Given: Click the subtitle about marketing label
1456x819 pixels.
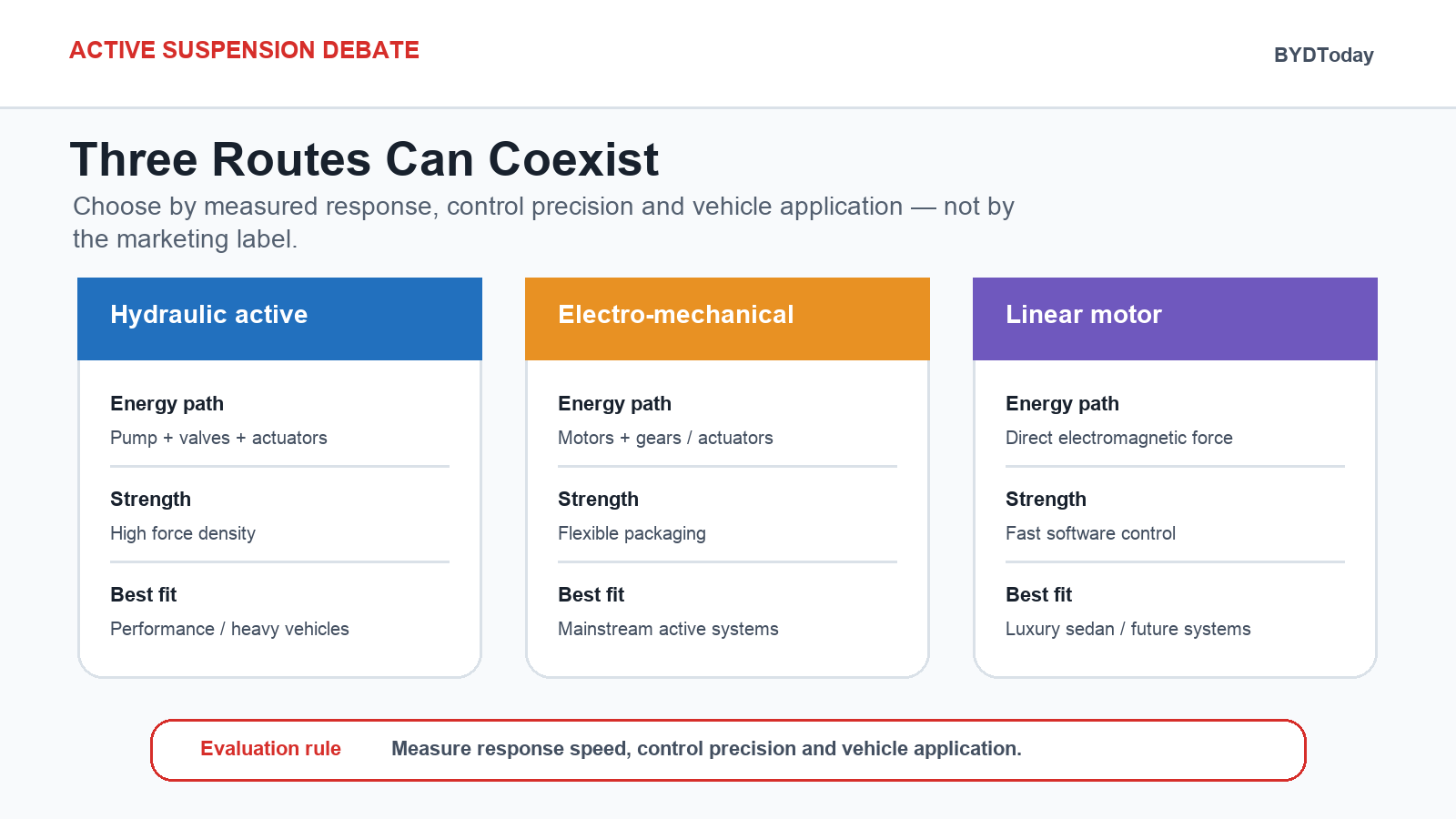Looking at the screenshot, I should click(x=543, y=222).
